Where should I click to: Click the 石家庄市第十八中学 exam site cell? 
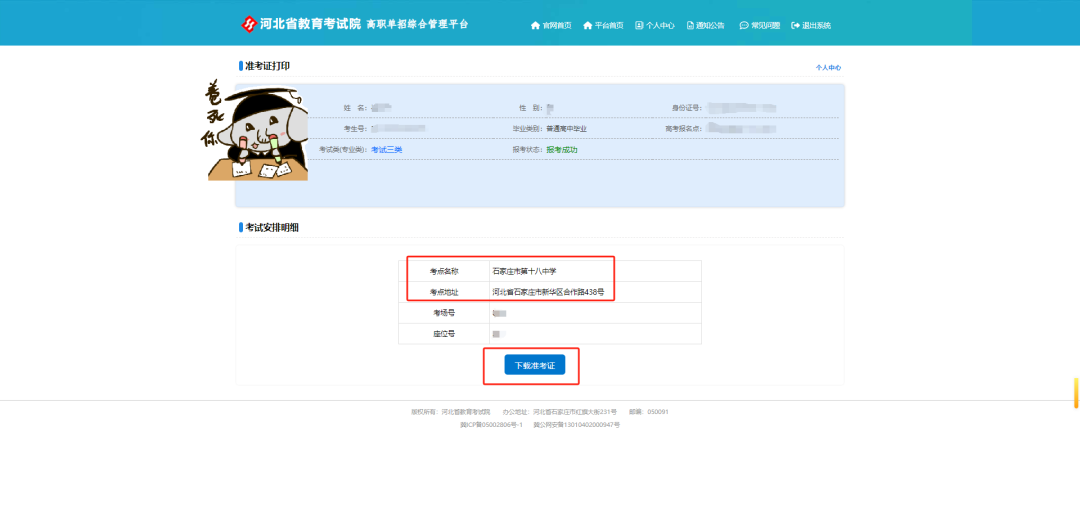click(x=595, y=271)
